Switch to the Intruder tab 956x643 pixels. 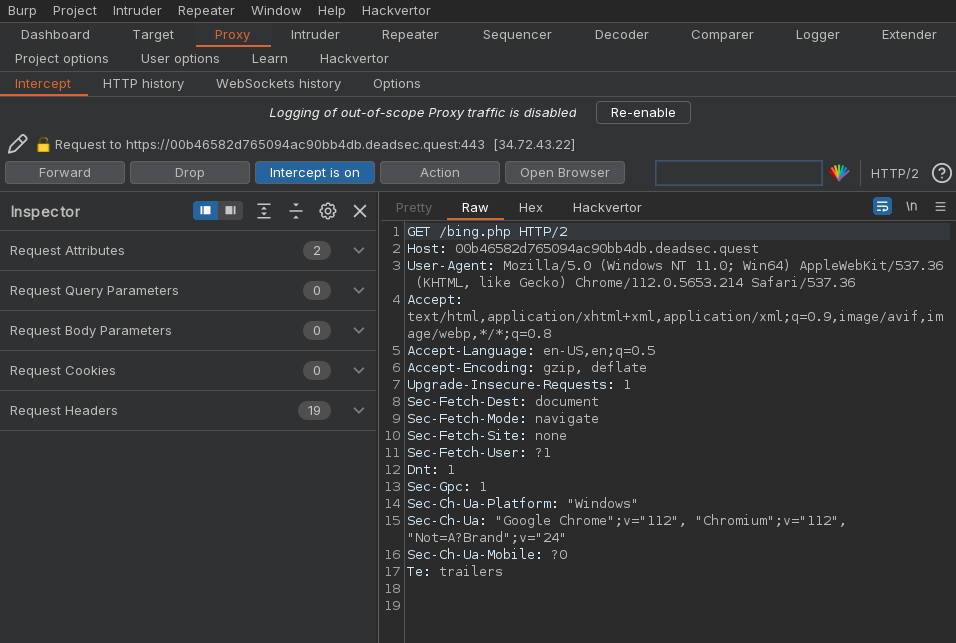(x=315, y=35)
